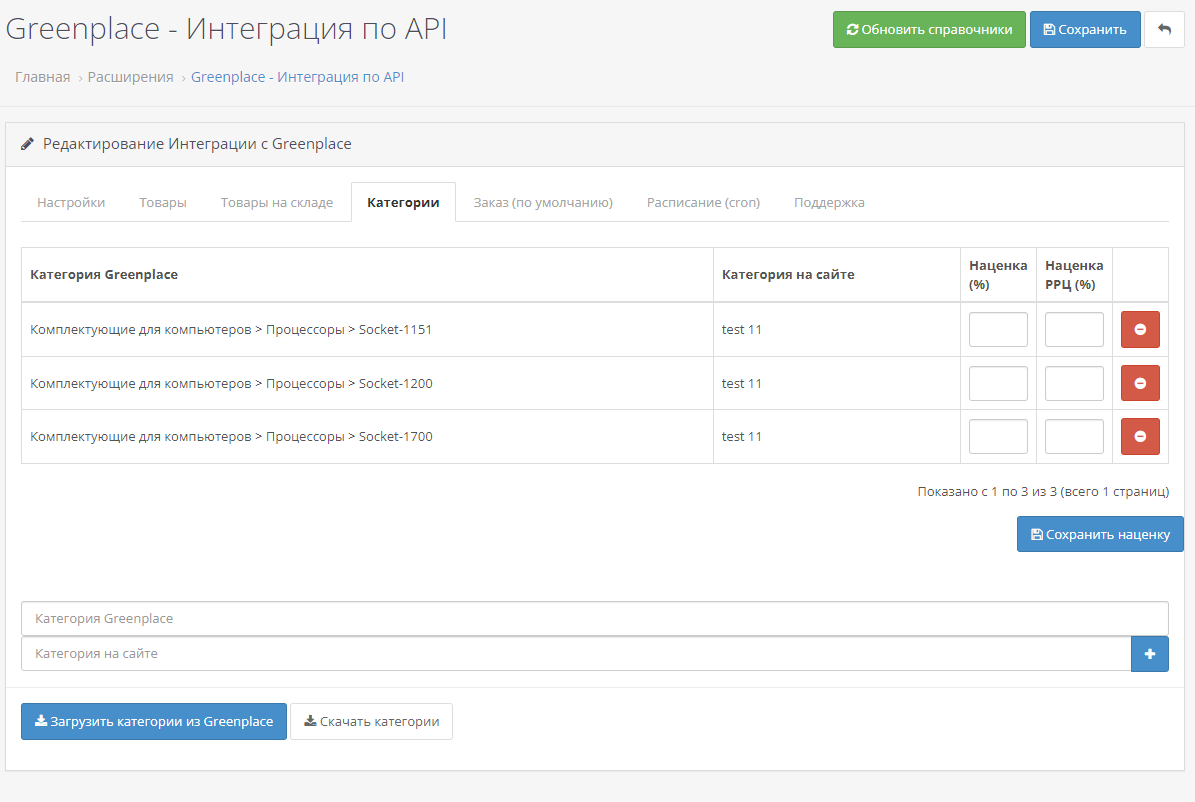Remove the Socket-1151 category mapping
The image size is (1195, 802).
(1140, 329)
